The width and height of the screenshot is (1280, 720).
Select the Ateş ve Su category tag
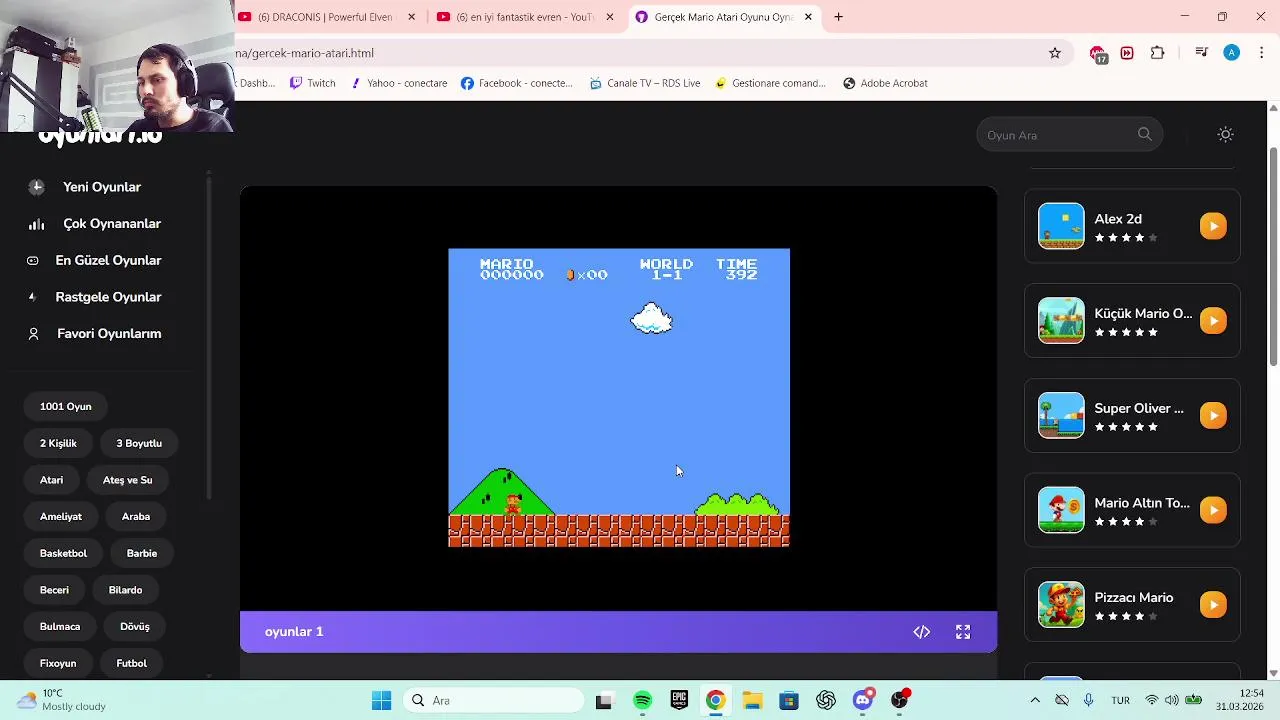[x=128, y=480]
